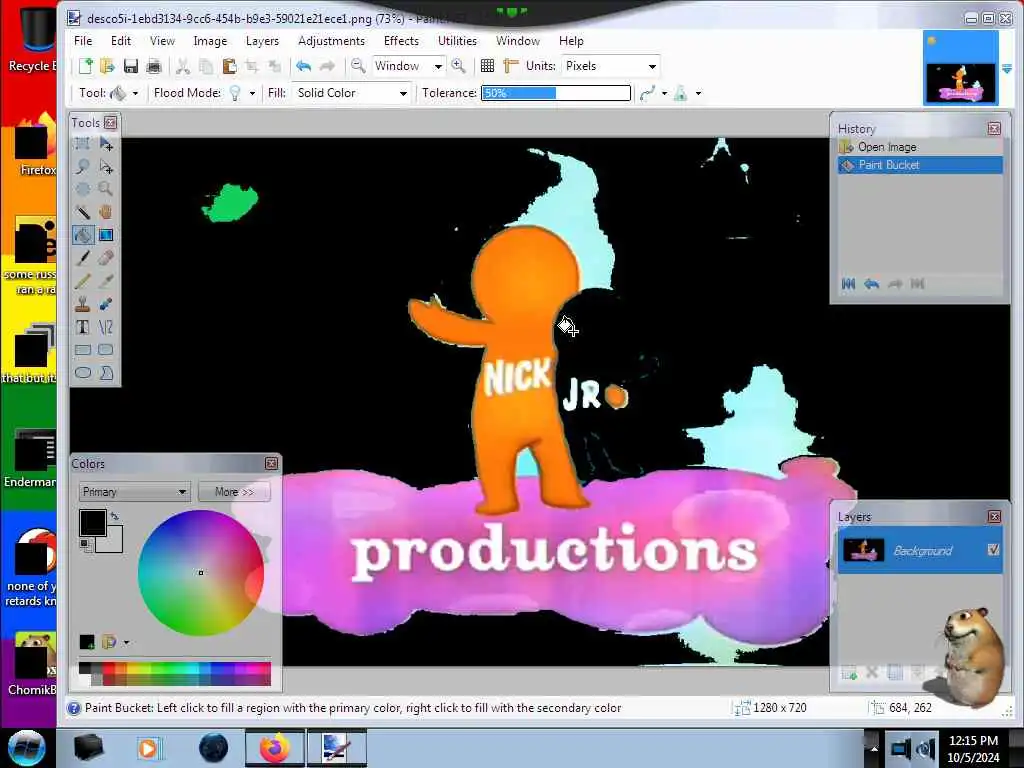Select the Recolor tool
Viewport: 1024px width, 768px height.
point(106,304)
